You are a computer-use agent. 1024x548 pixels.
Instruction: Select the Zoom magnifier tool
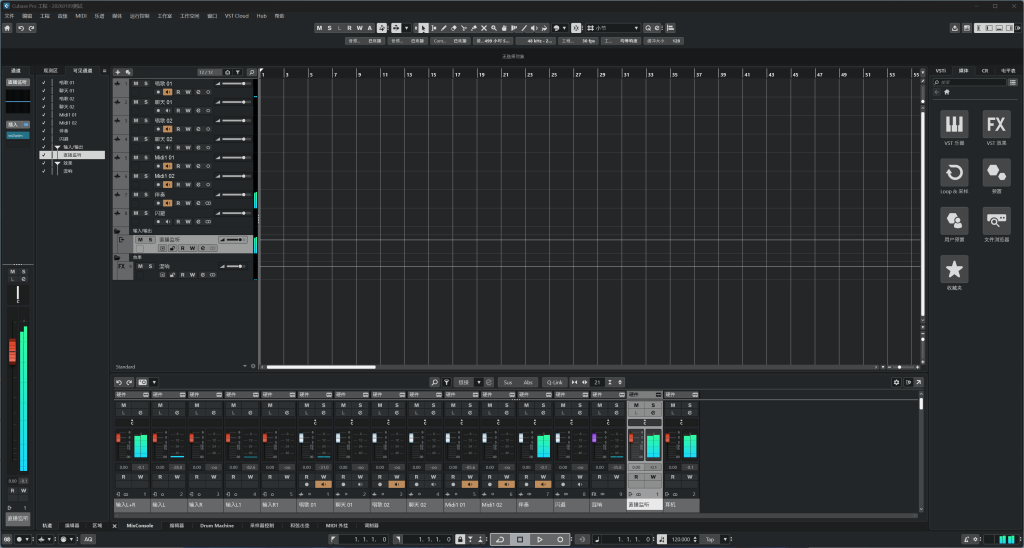click(494, 28)
